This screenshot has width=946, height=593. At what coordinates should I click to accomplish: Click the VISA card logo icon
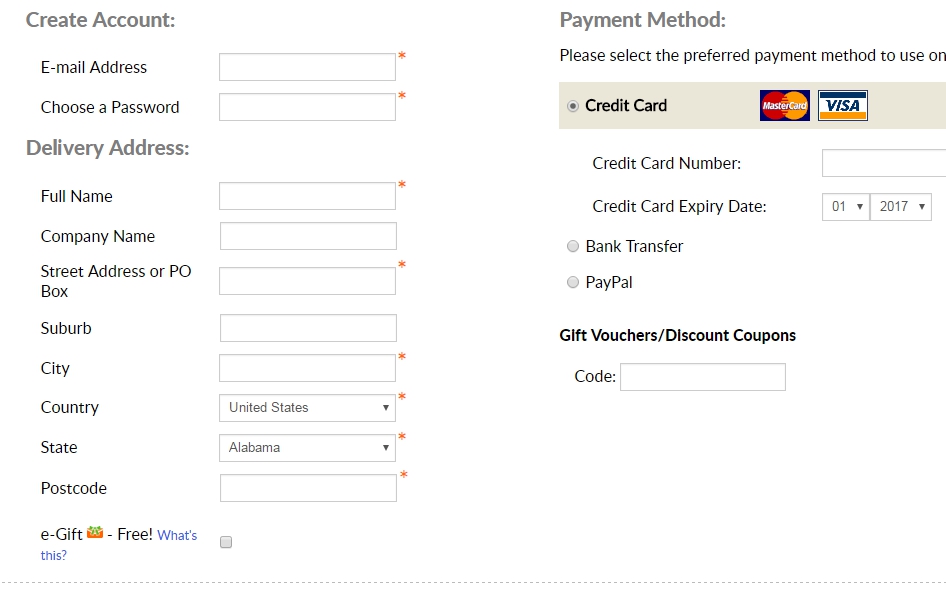842,105
